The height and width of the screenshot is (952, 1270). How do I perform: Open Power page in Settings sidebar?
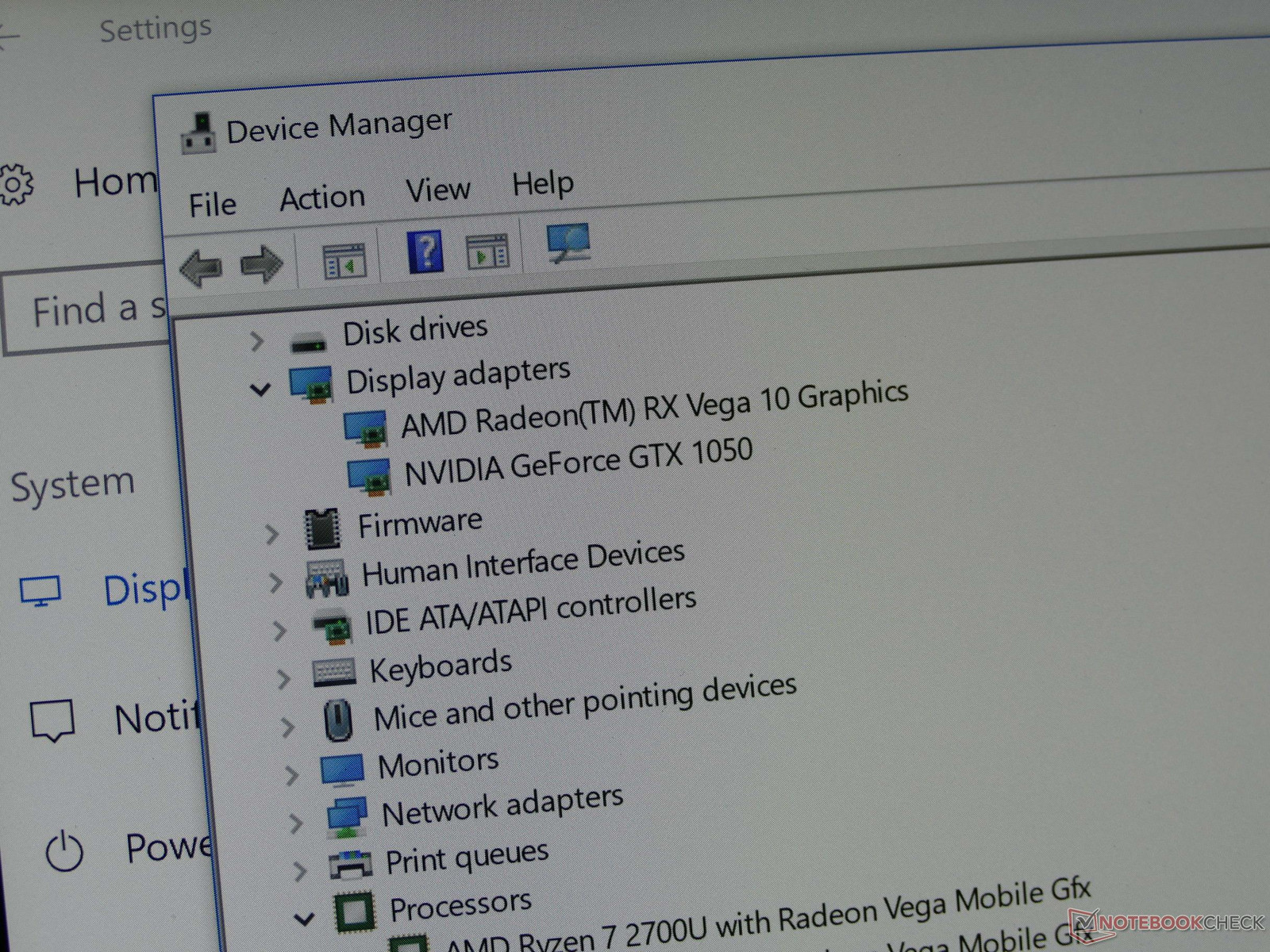[x=169, y=847]
